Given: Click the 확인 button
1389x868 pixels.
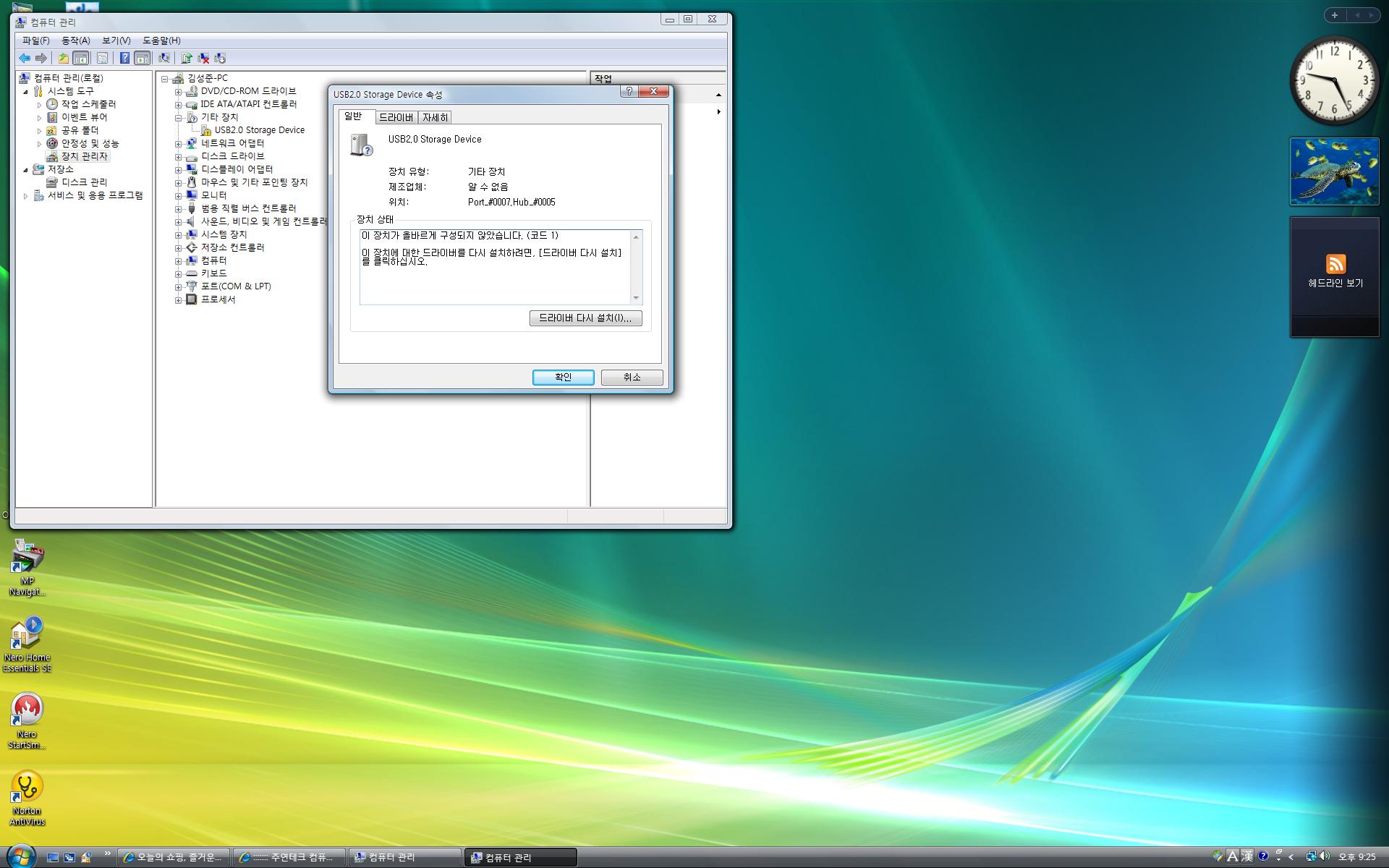Looking at the screenshot, I should coord(563,377).
